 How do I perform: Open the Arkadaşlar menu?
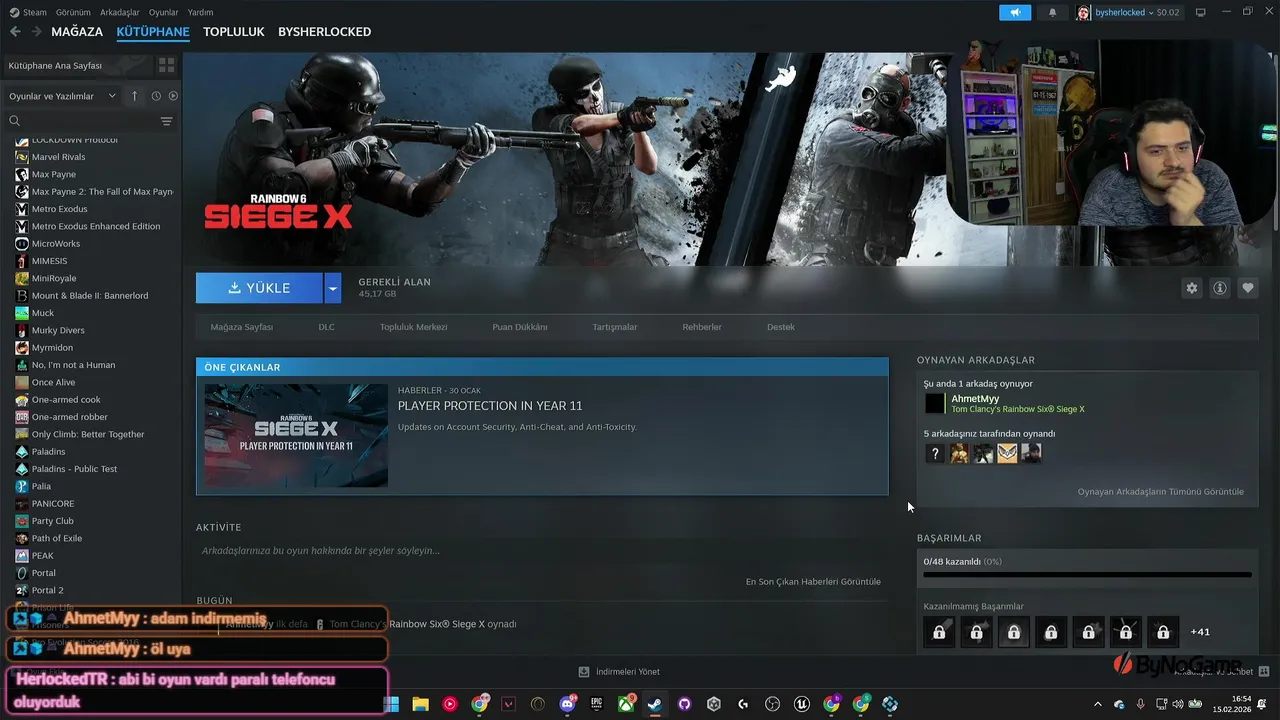pos(120,12)
